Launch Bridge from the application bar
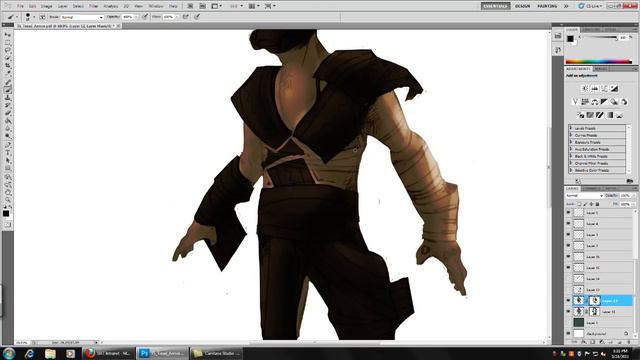Image resolution: width=640 pixels, height=360 pixels. (190, 6)
